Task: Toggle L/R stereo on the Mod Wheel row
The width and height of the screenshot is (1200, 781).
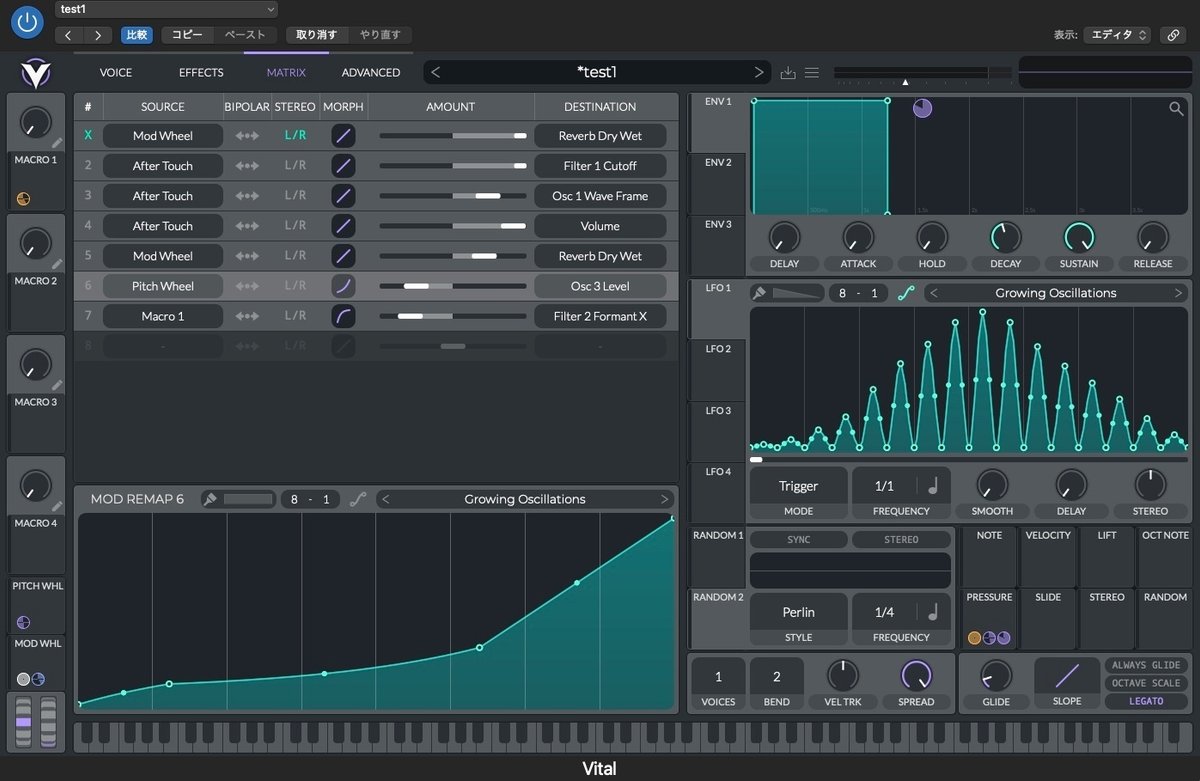Action: 296,135
